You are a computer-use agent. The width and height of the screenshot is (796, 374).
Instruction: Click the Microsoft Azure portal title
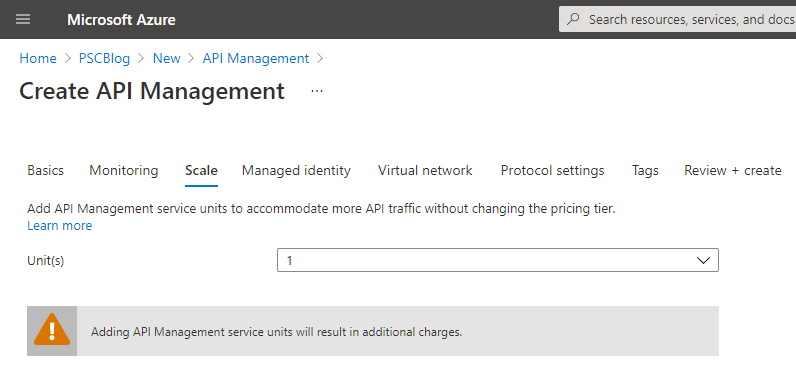tap(121, 20)
